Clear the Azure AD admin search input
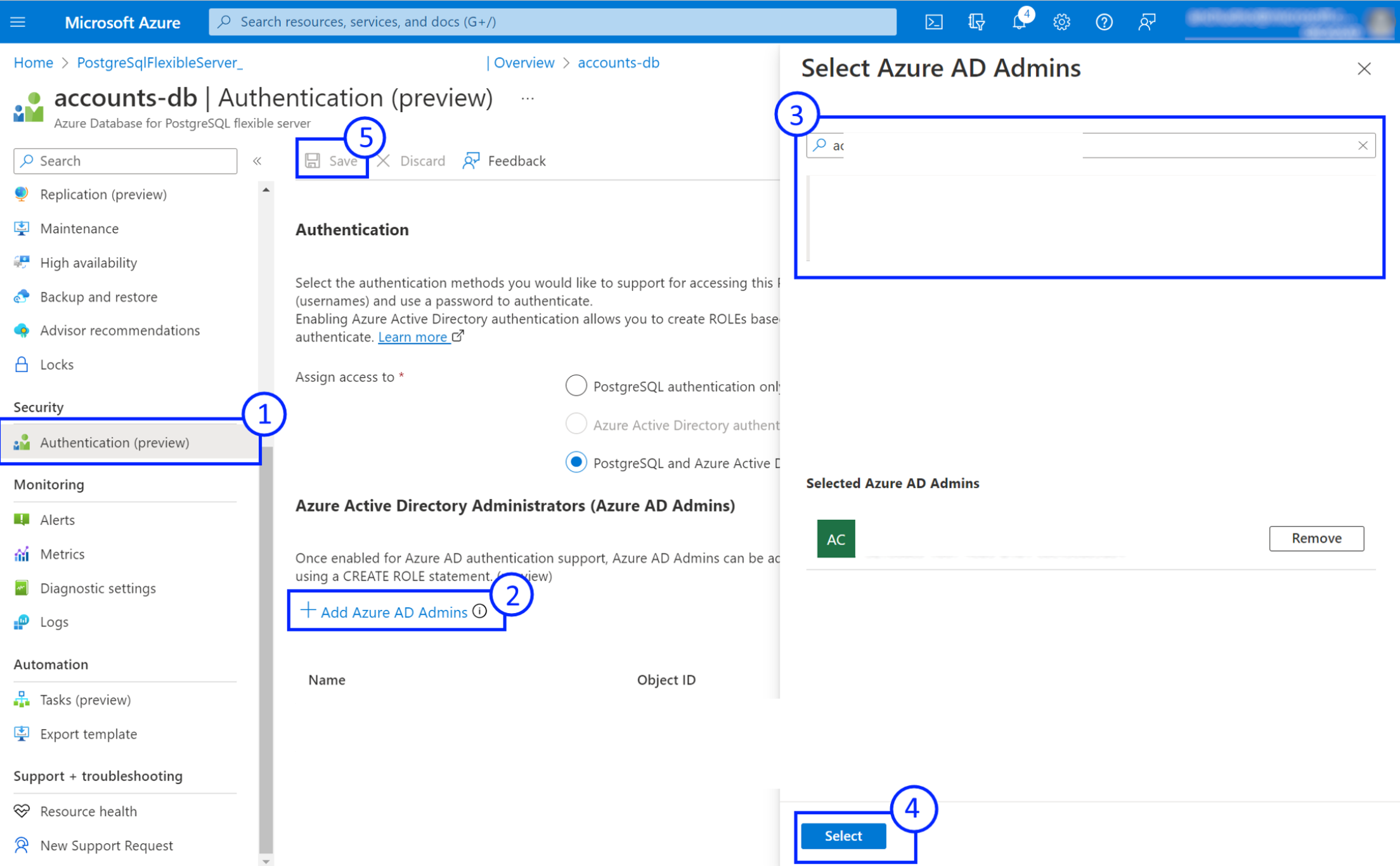This screenshot has height=866, width=1400. coord(1363,145)
